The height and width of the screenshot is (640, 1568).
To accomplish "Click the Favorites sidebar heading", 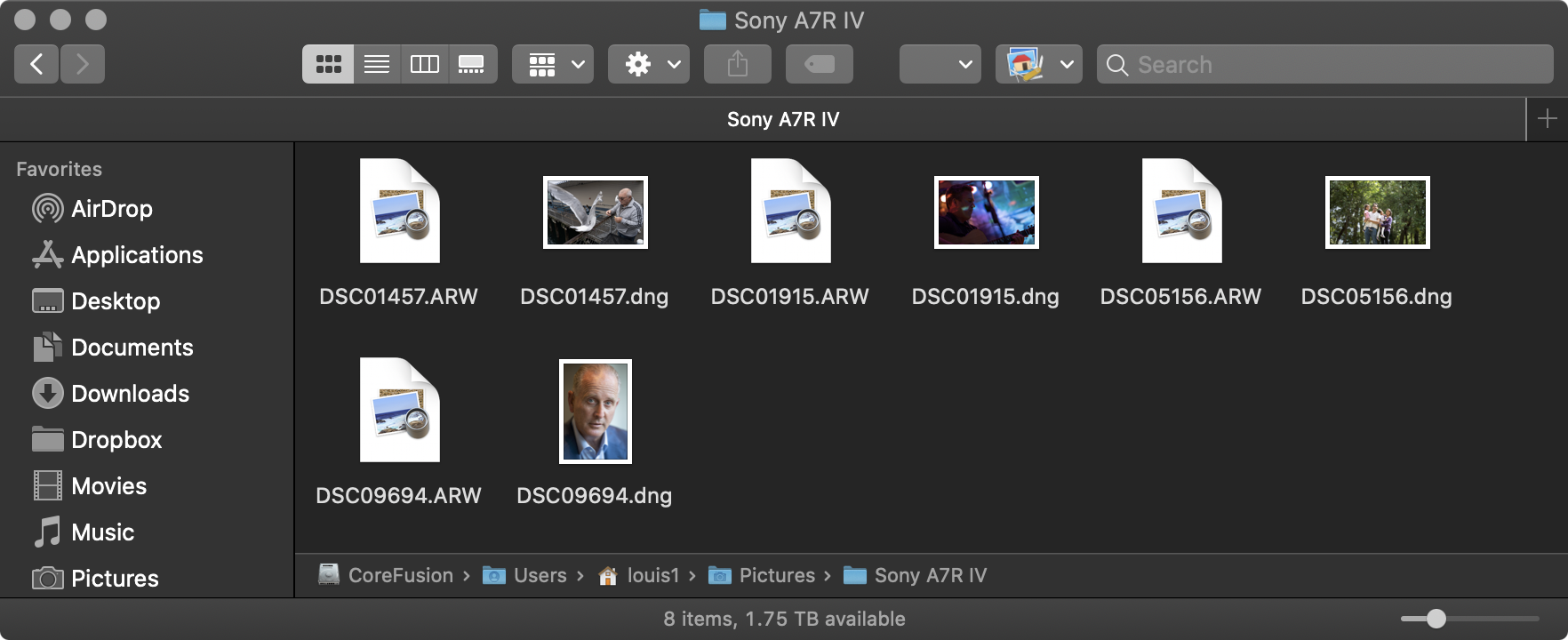I will point(60,169).
